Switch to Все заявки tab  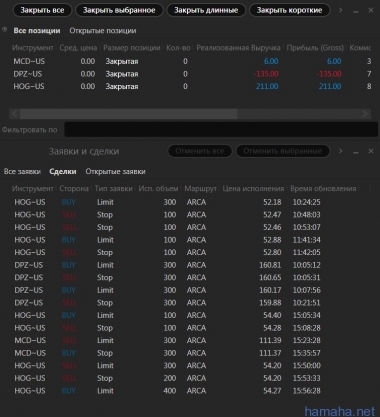tap(22, 171)
